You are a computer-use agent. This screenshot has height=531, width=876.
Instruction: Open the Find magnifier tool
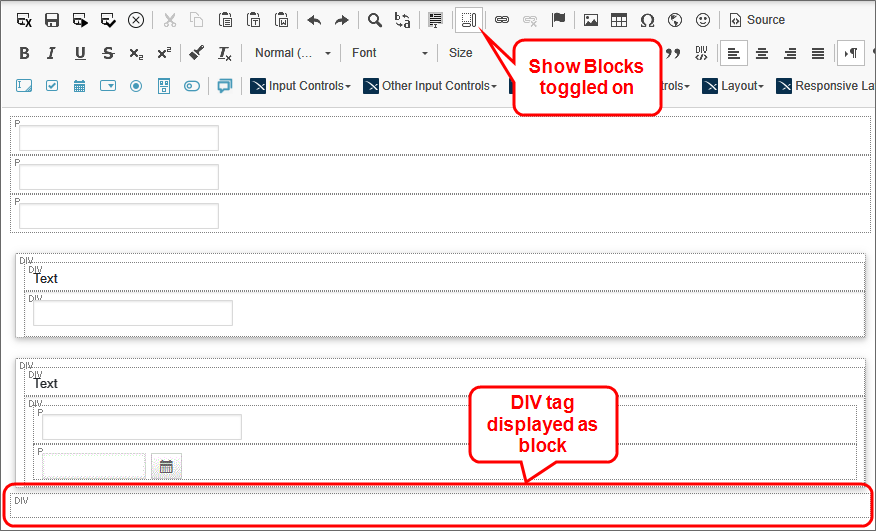(375, 20)
